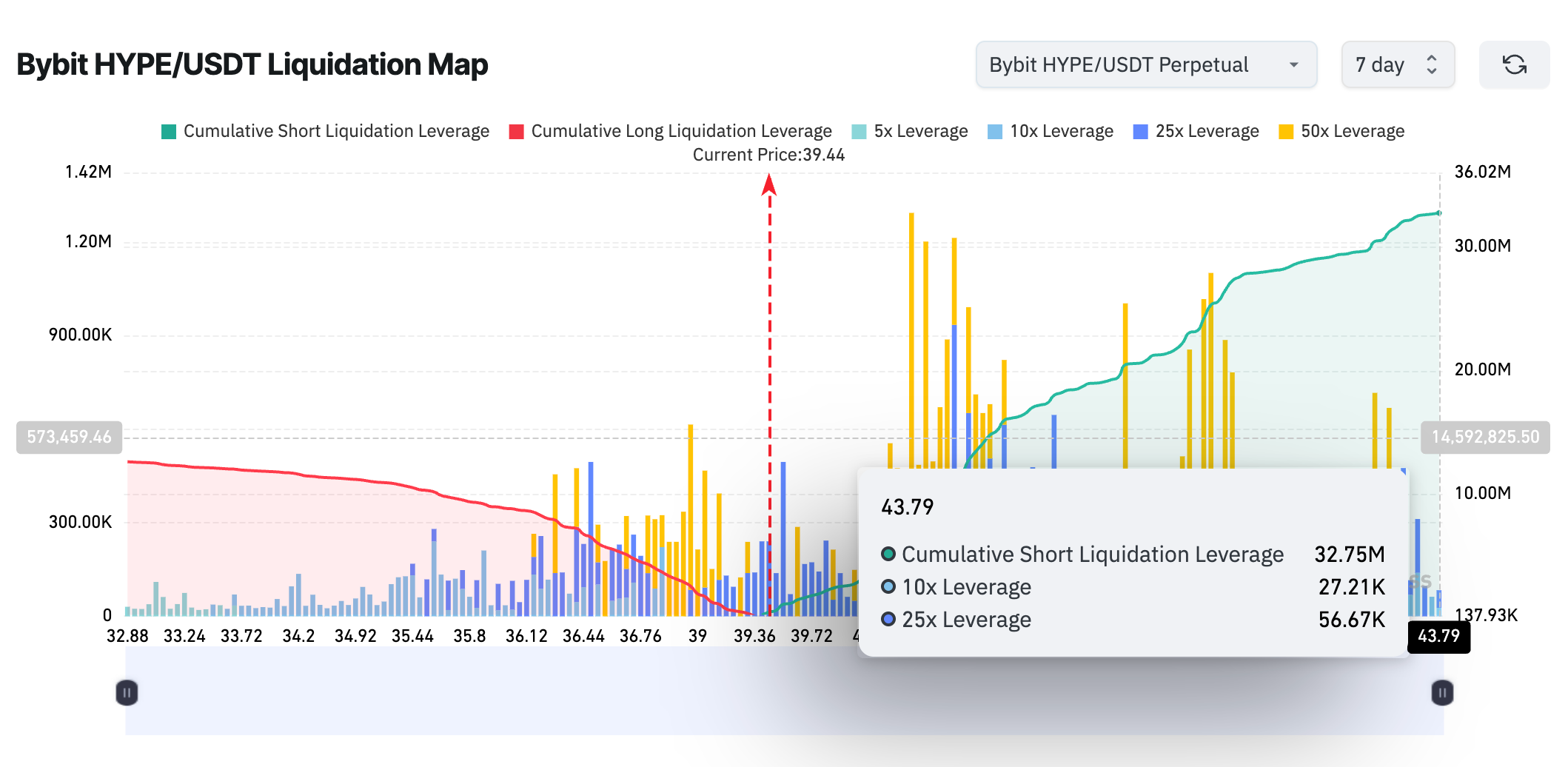
Task: Grab the left range slider handle
Action: pyautogui.click(x=127, y=693)
